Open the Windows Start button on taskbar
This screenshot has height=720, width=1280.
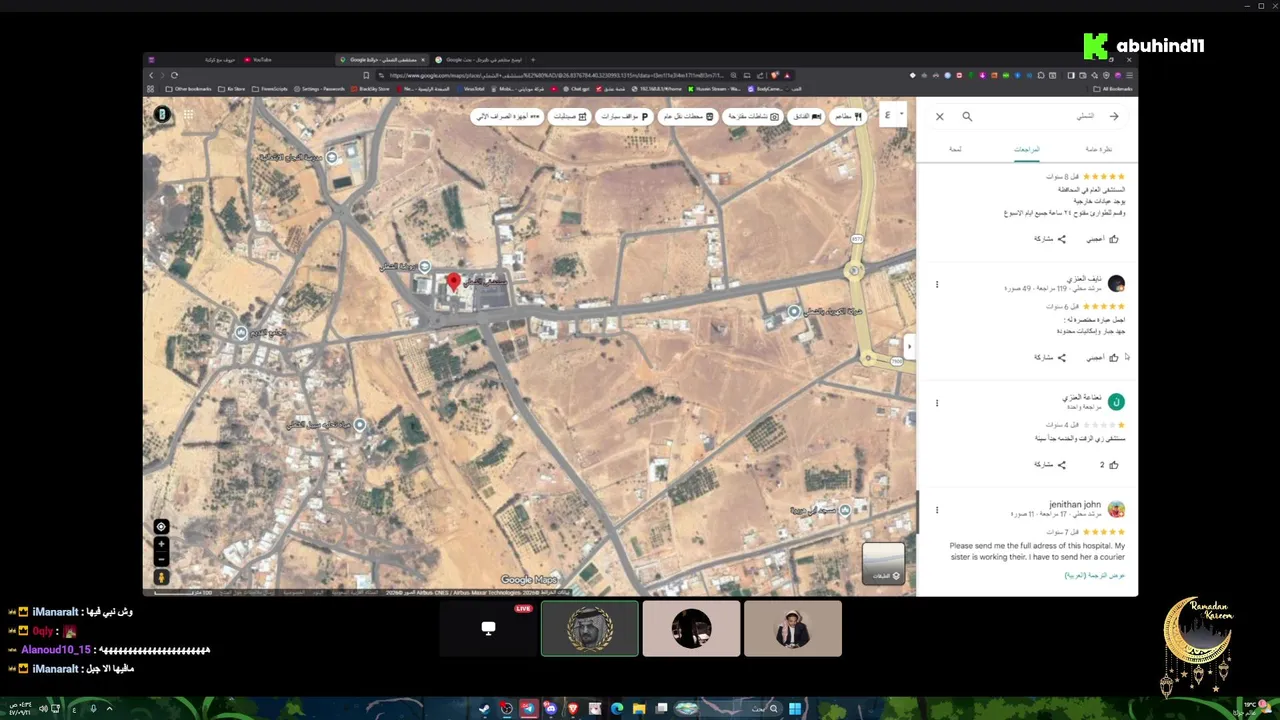pos(795,709)
